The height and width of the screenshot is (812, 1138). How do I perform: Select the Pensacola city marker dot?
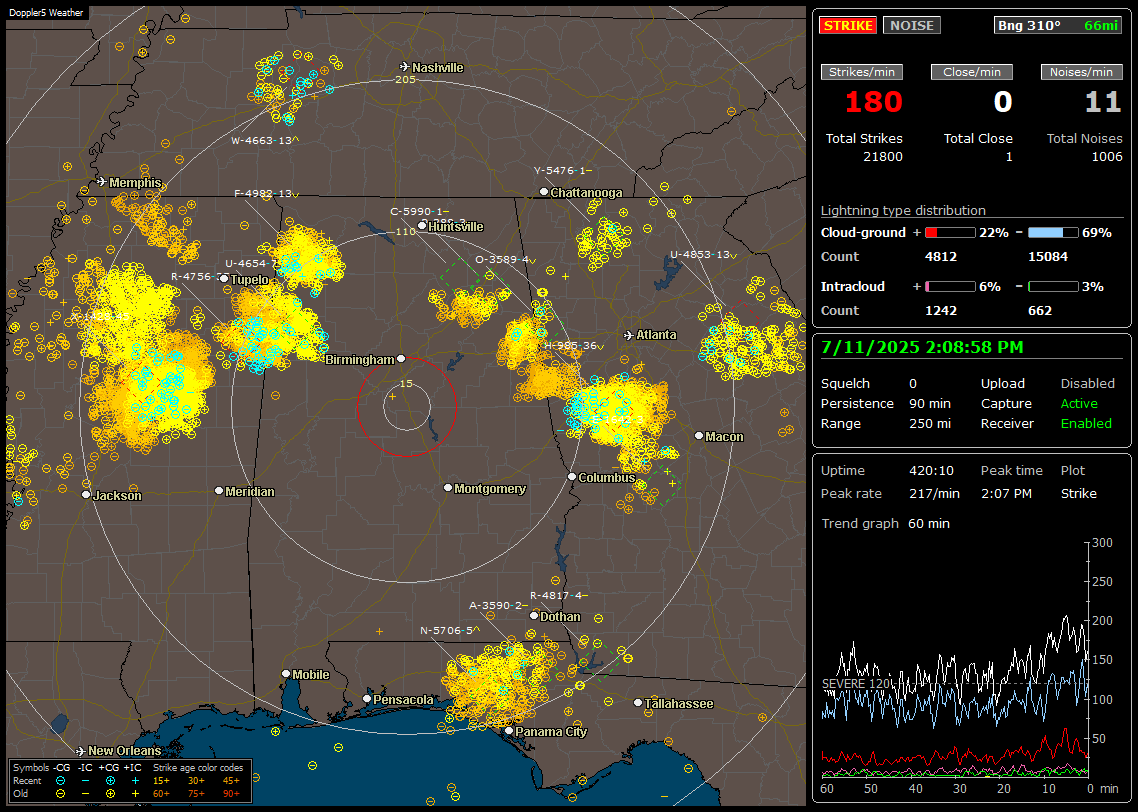tap(367, 699)
